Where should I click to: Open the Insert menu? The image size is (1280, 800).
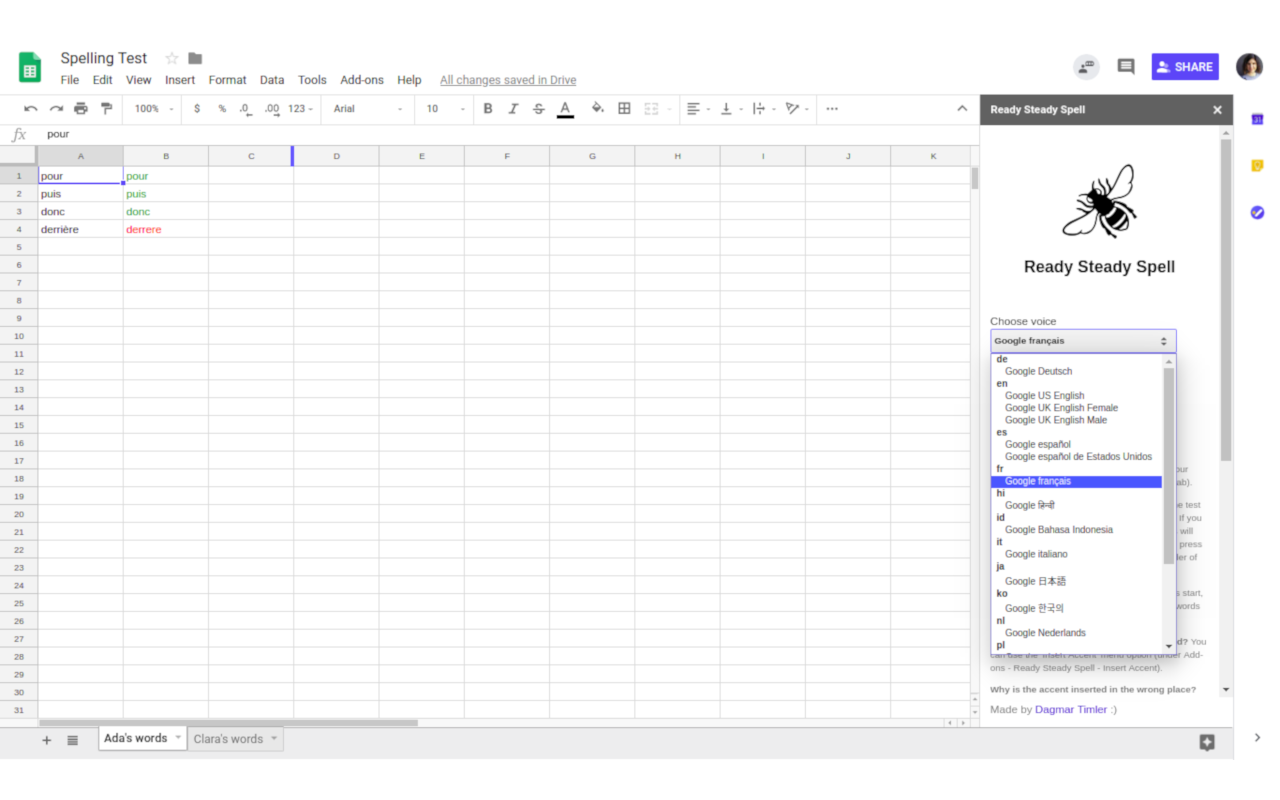click(x=180, y=80)
